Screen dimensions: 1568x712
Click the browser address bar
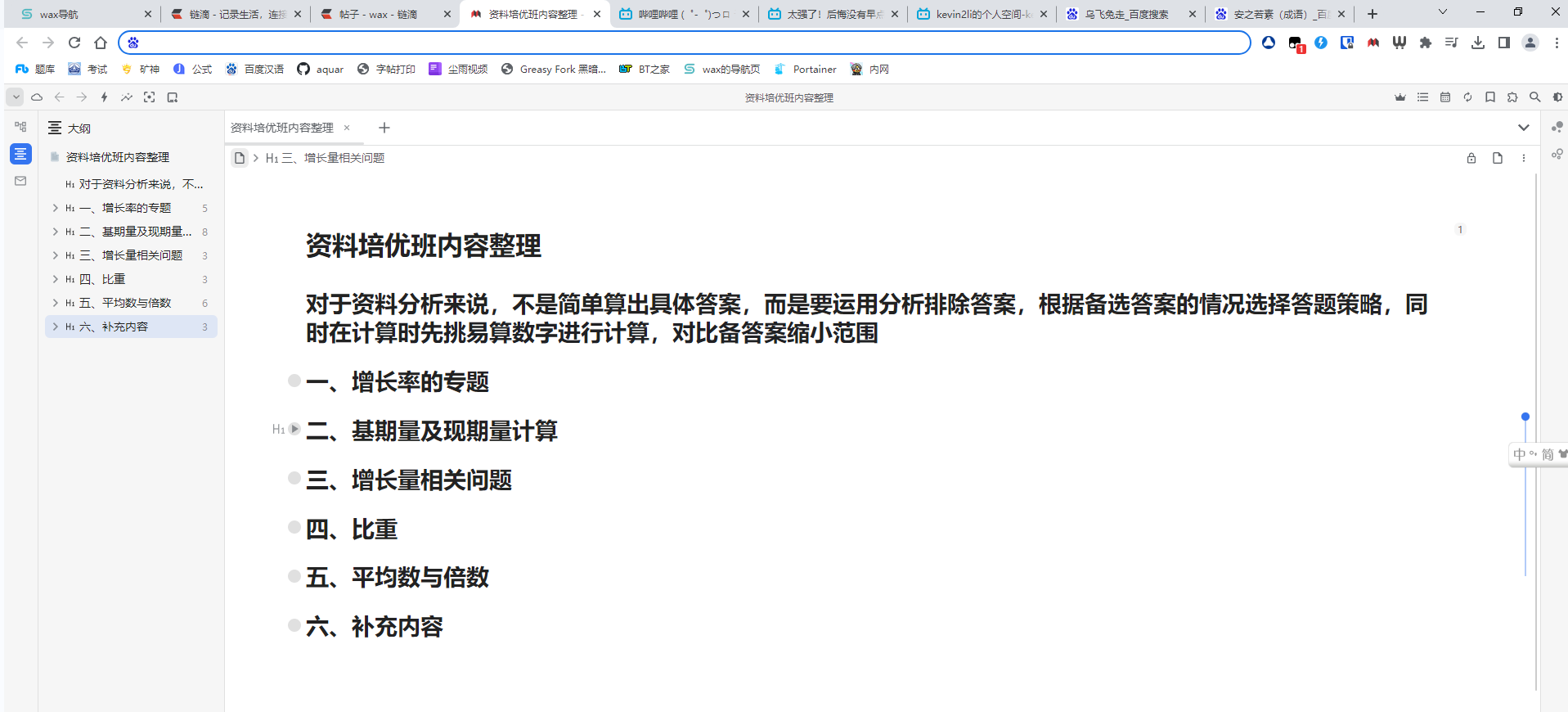click(x=684, y=43)
